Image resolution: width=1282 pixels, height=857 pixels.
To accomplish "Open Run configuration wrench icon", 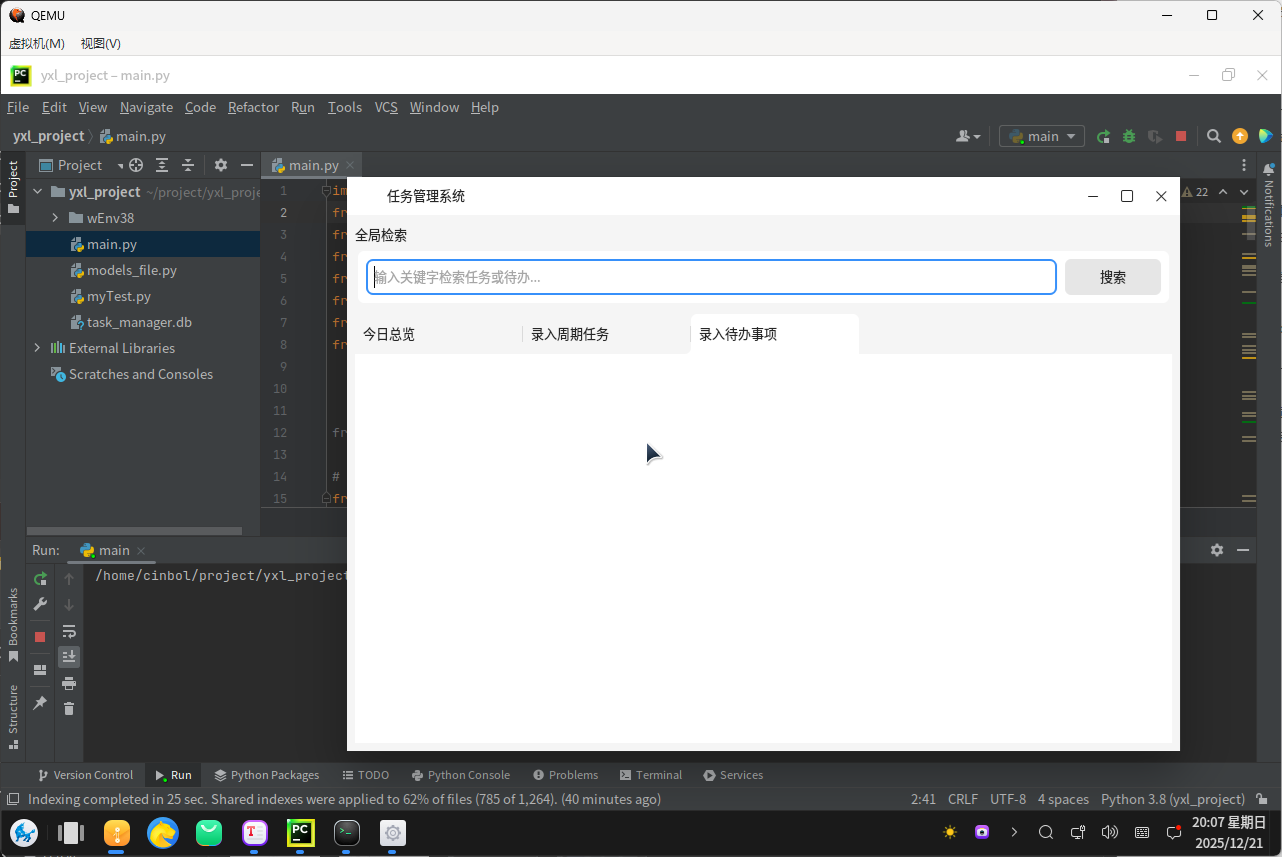I will [x=40, y=605].
